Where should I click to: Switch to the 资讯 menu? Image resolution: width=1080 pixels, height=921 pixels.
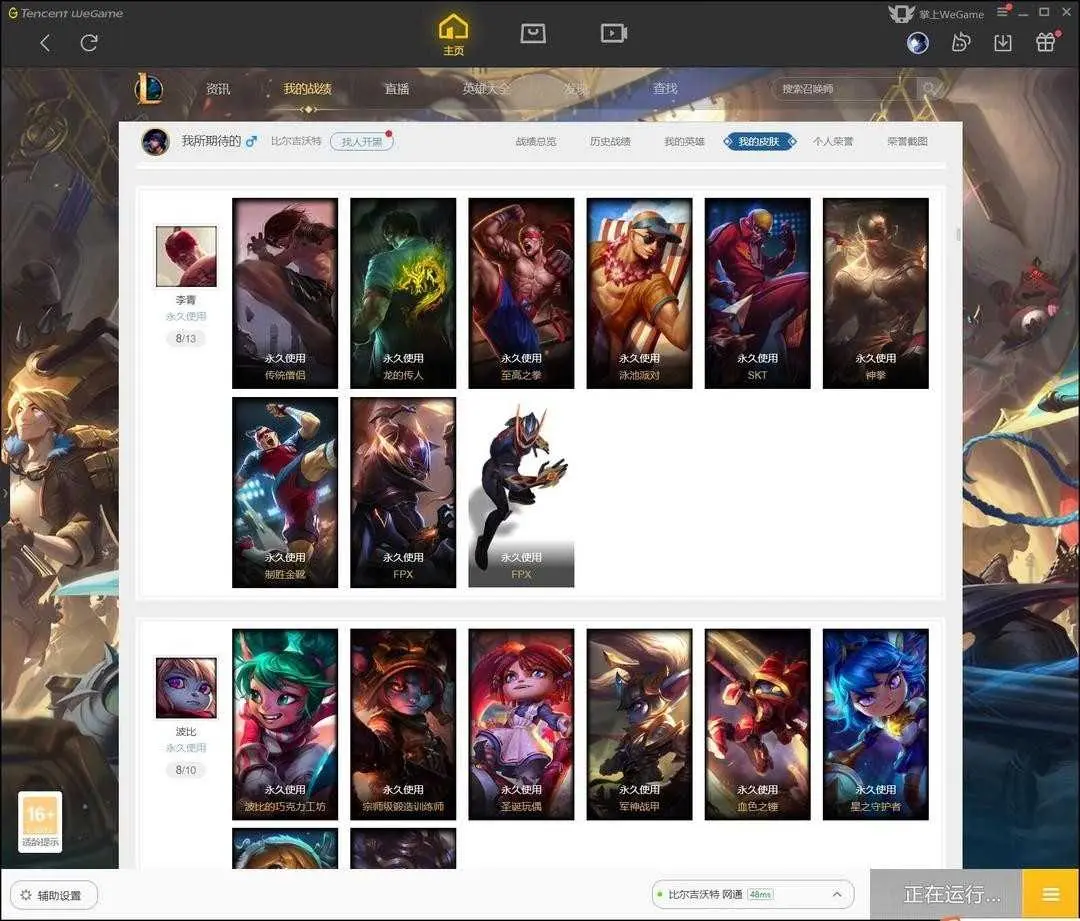point(218,89)
